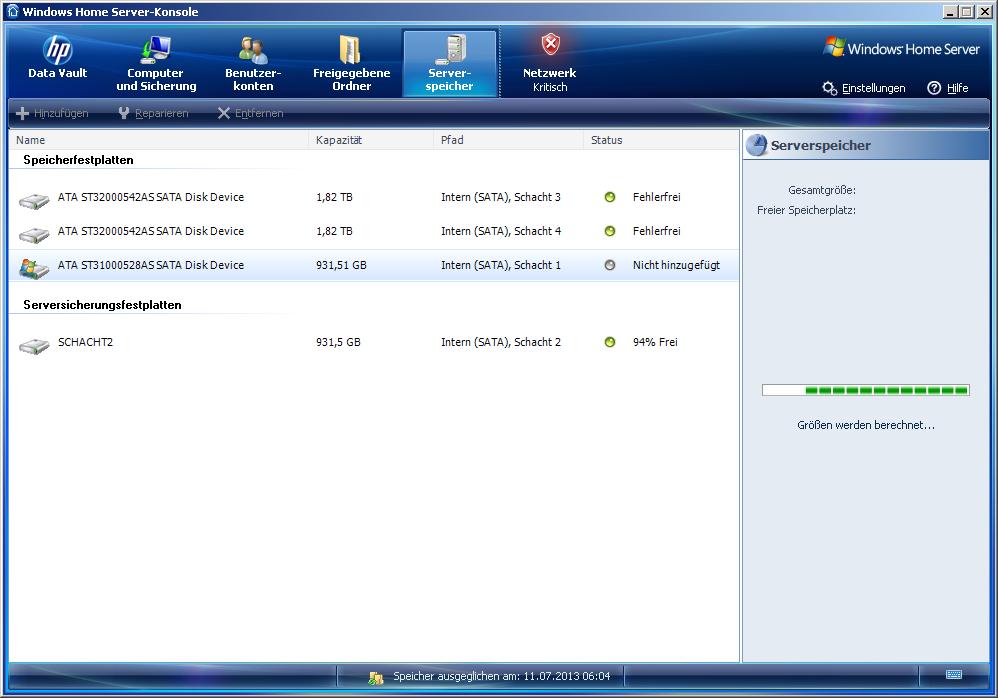Click the green status indicator for SCHACHT2

[x=610, y=342]
